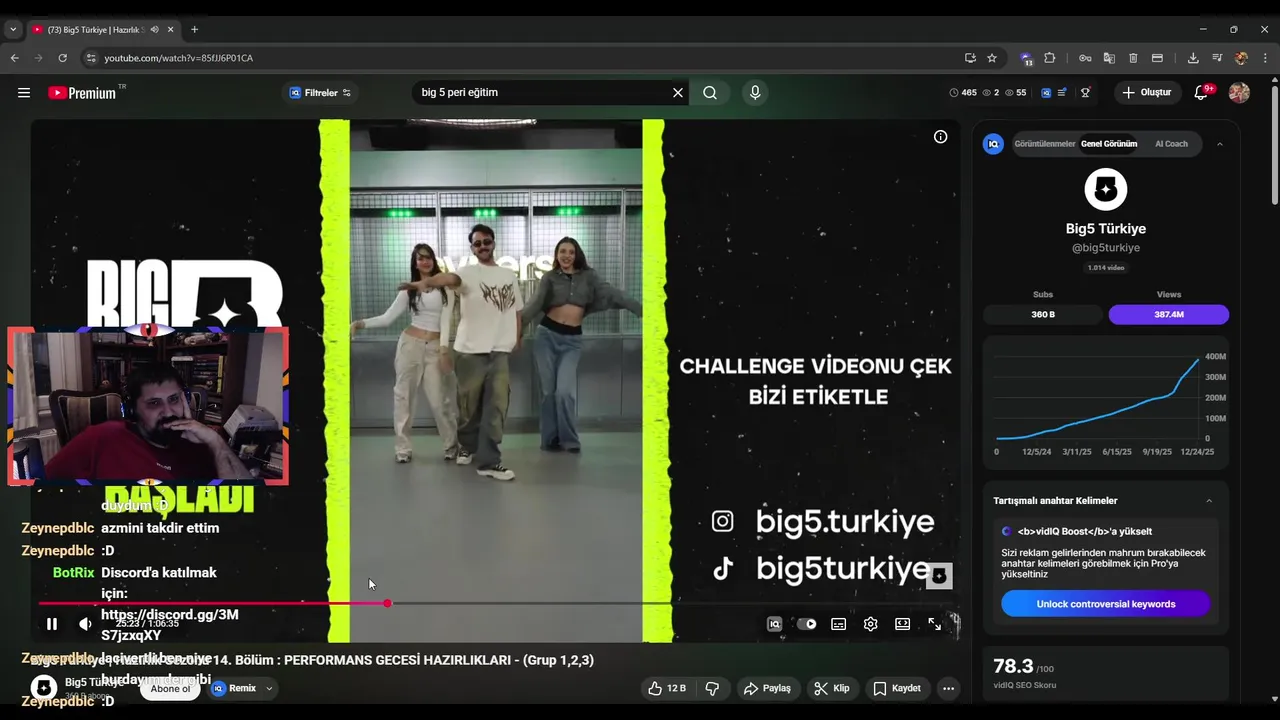Clear the search box with the X
The image size is (1280, 720).
(x=678, y=93)
